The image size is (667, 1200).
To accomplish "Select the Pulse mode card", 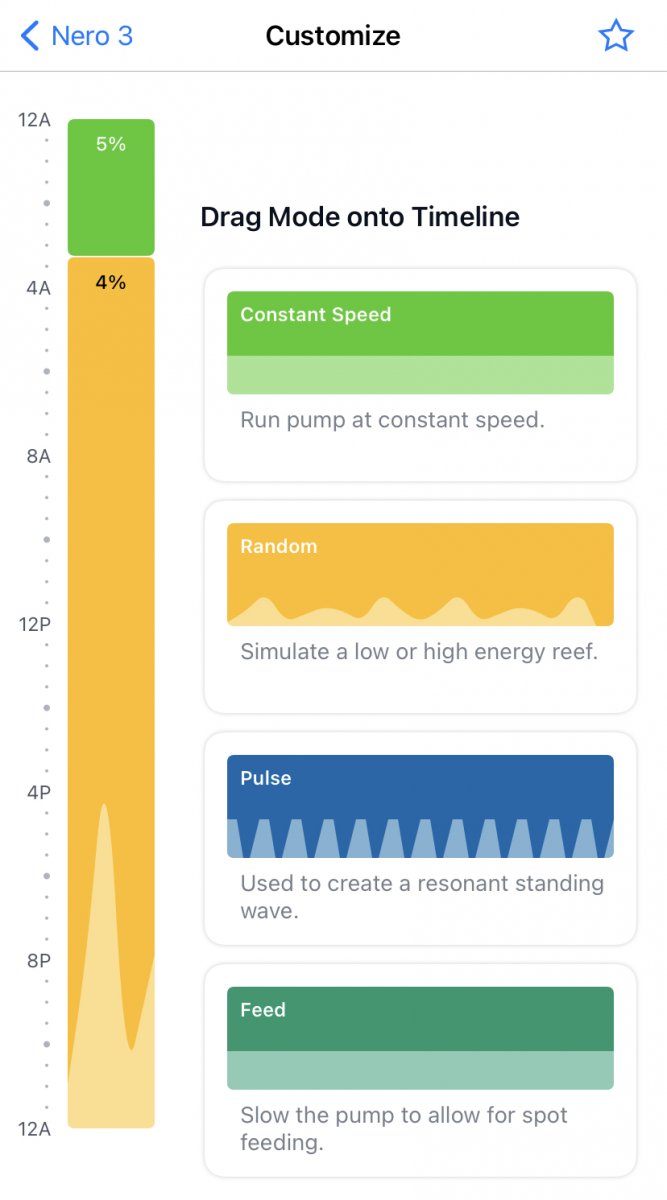I will [420, 838].
